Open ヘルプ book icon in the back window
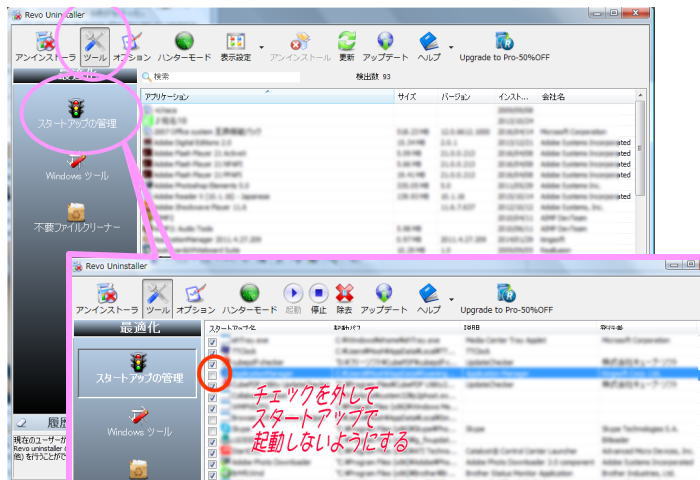700x480 pixels. pyautogui.click(x=429, y=47)
